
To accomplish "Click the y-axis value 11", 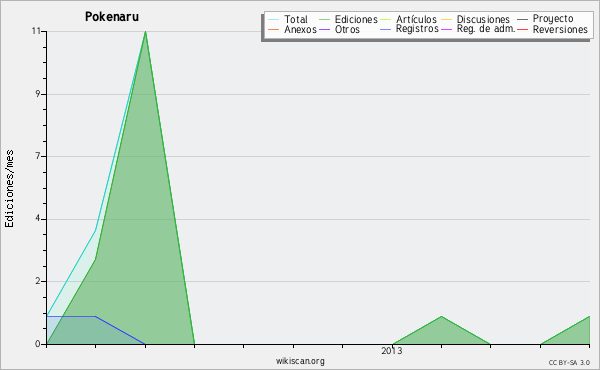I will click(36, 31).
